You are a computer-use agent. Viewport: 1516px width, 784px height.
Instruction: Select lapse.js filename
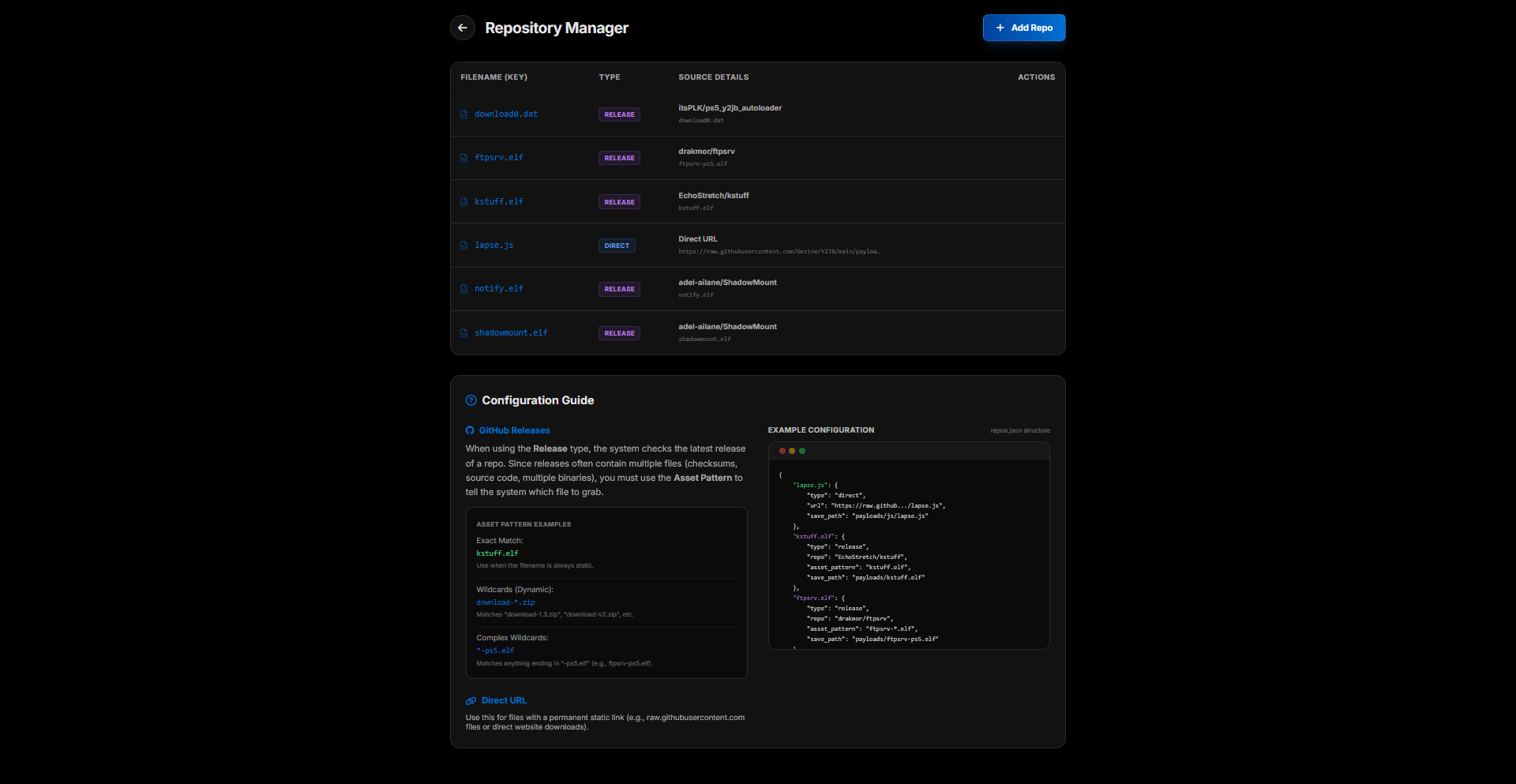click(x=494, y=246)
